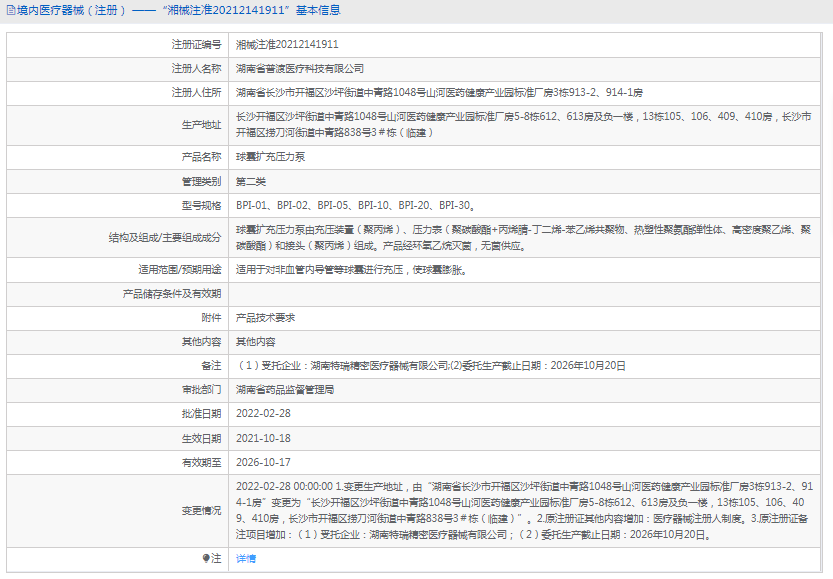Click product name 球囊扩充压力泵
Image resolution: width=833 pixels, height=579 pixels.
[x=270, y=157]
